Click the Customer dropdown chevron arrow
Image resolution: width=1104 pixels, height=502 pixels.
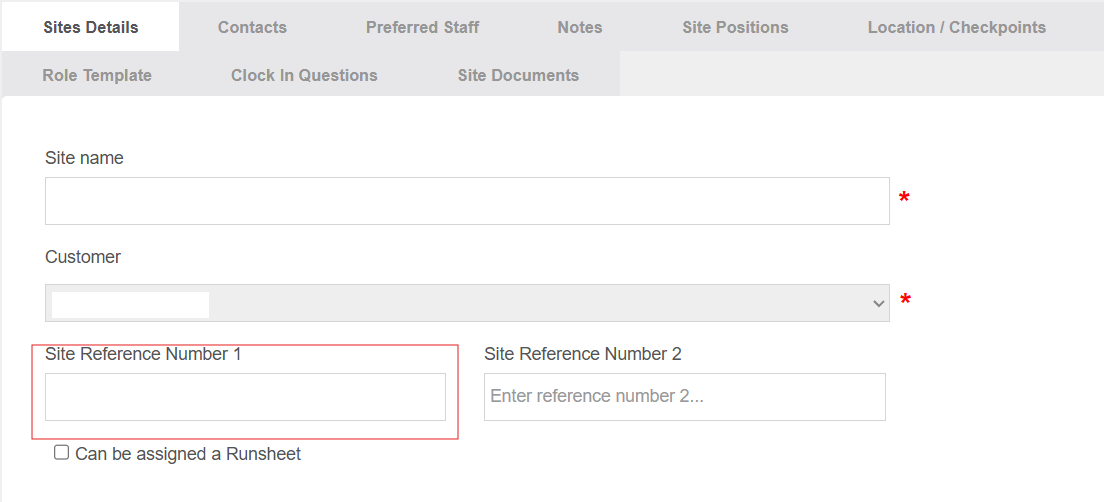click(878, 303)
